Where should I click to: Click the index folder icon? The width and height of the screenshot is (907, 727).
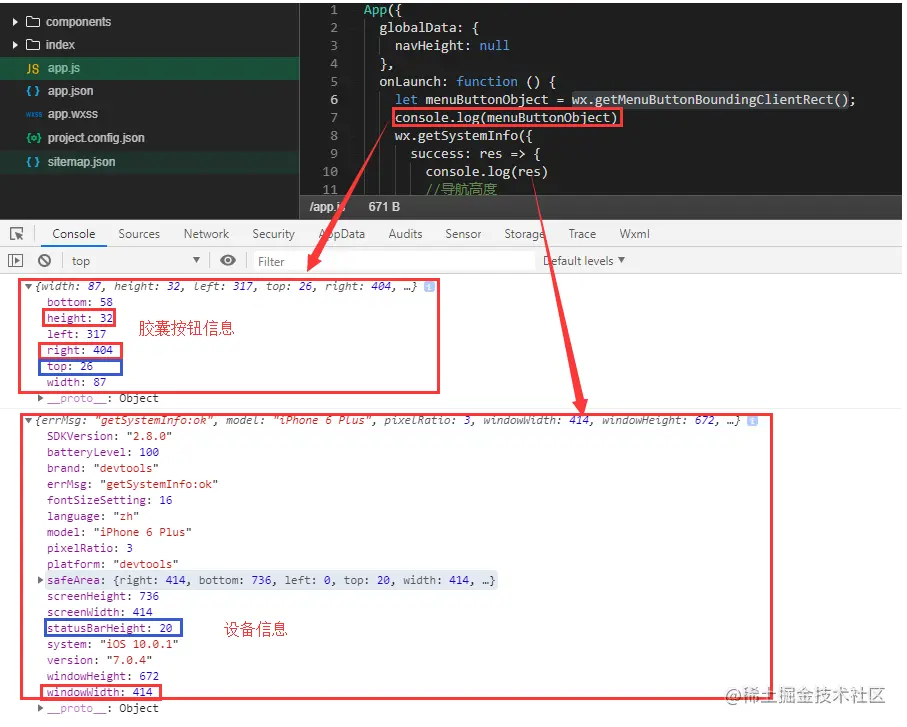33,45
